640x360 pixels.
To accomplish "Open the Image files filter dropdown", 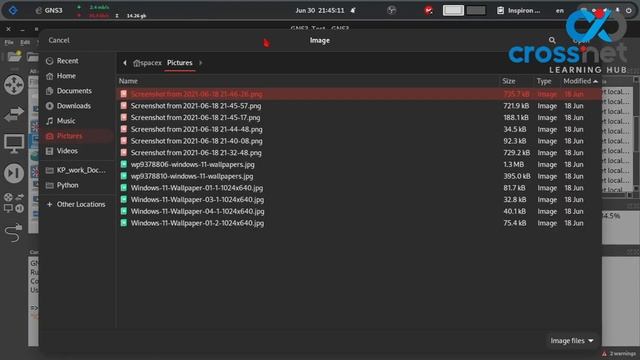I will (x=571, y=340).
